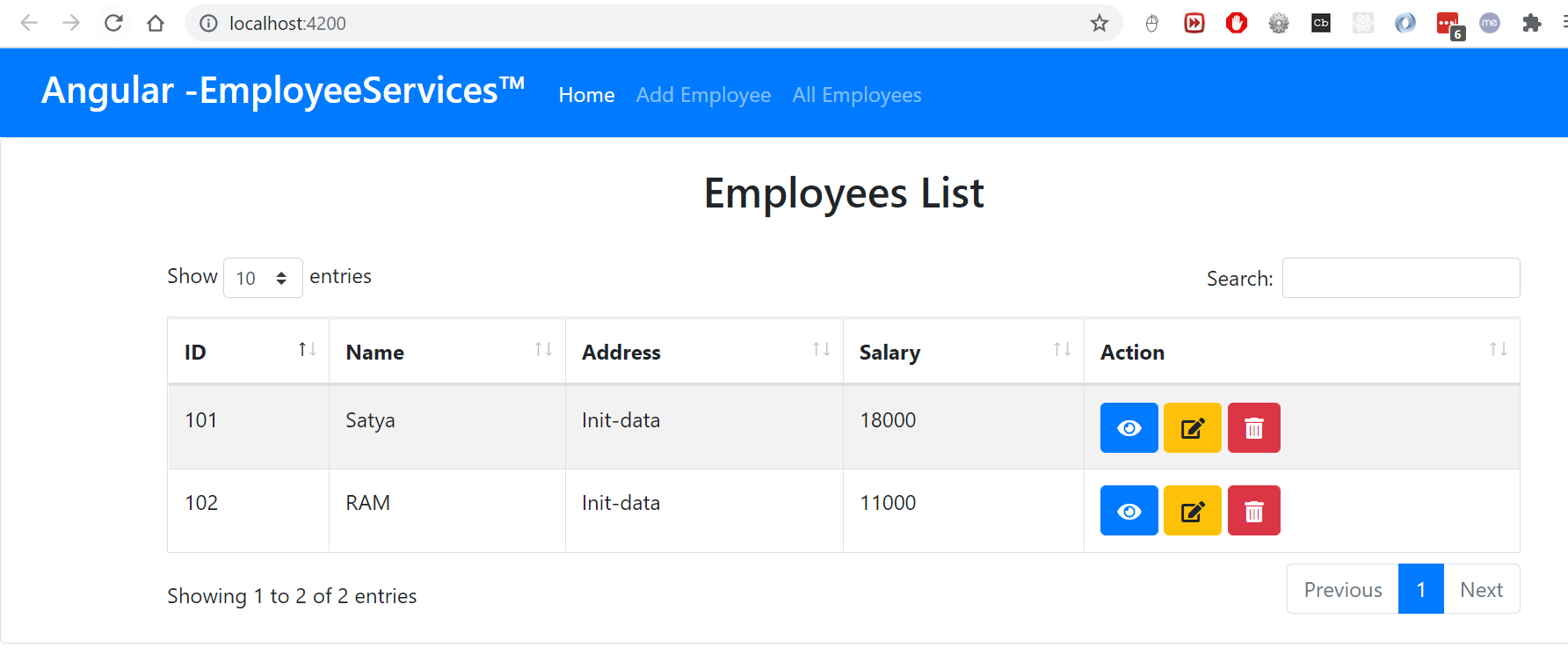Open All Employees nav link
1568x648 pixels.
[857, 95]
